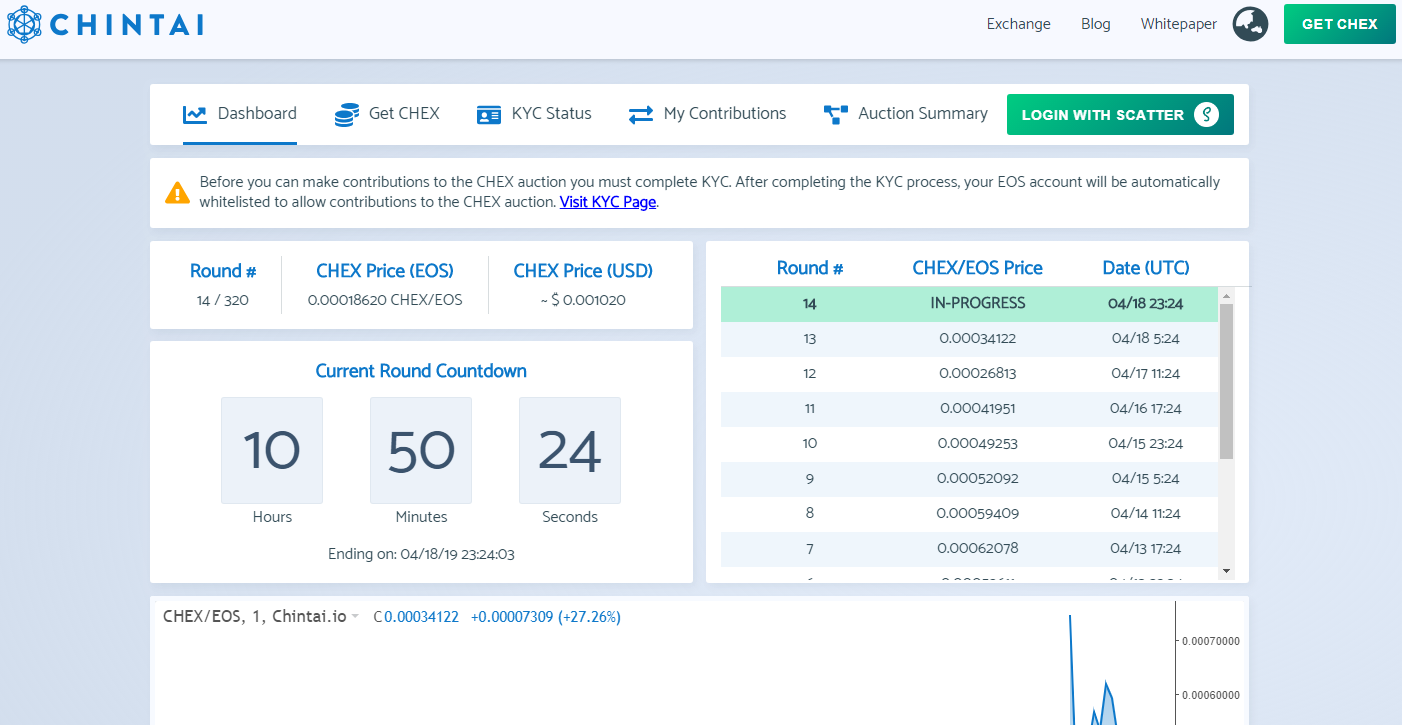Click the CHEX/EOS Price column header
Image resolution: width=1402 pixels, height=725 pixels.
click(978, 268)
